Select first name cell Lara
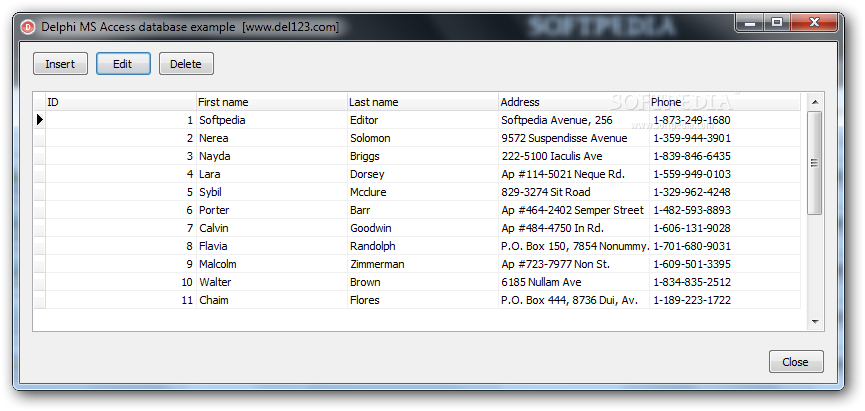This screenshot has height=411, width=865. (x=272, y=174)
